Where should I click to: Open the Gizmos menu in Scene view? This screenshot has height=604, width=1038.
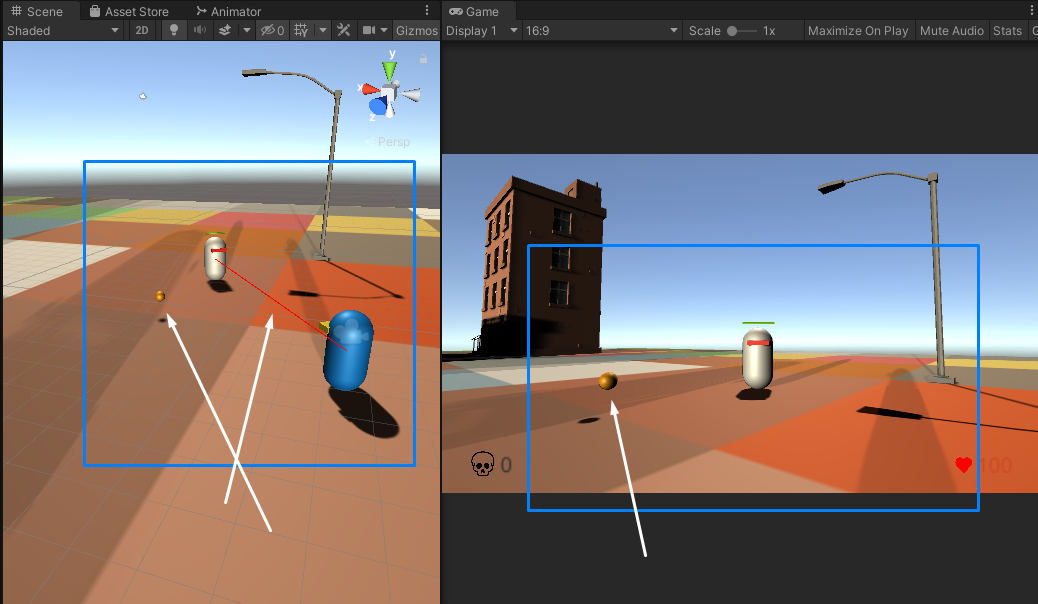pos(416,30)
